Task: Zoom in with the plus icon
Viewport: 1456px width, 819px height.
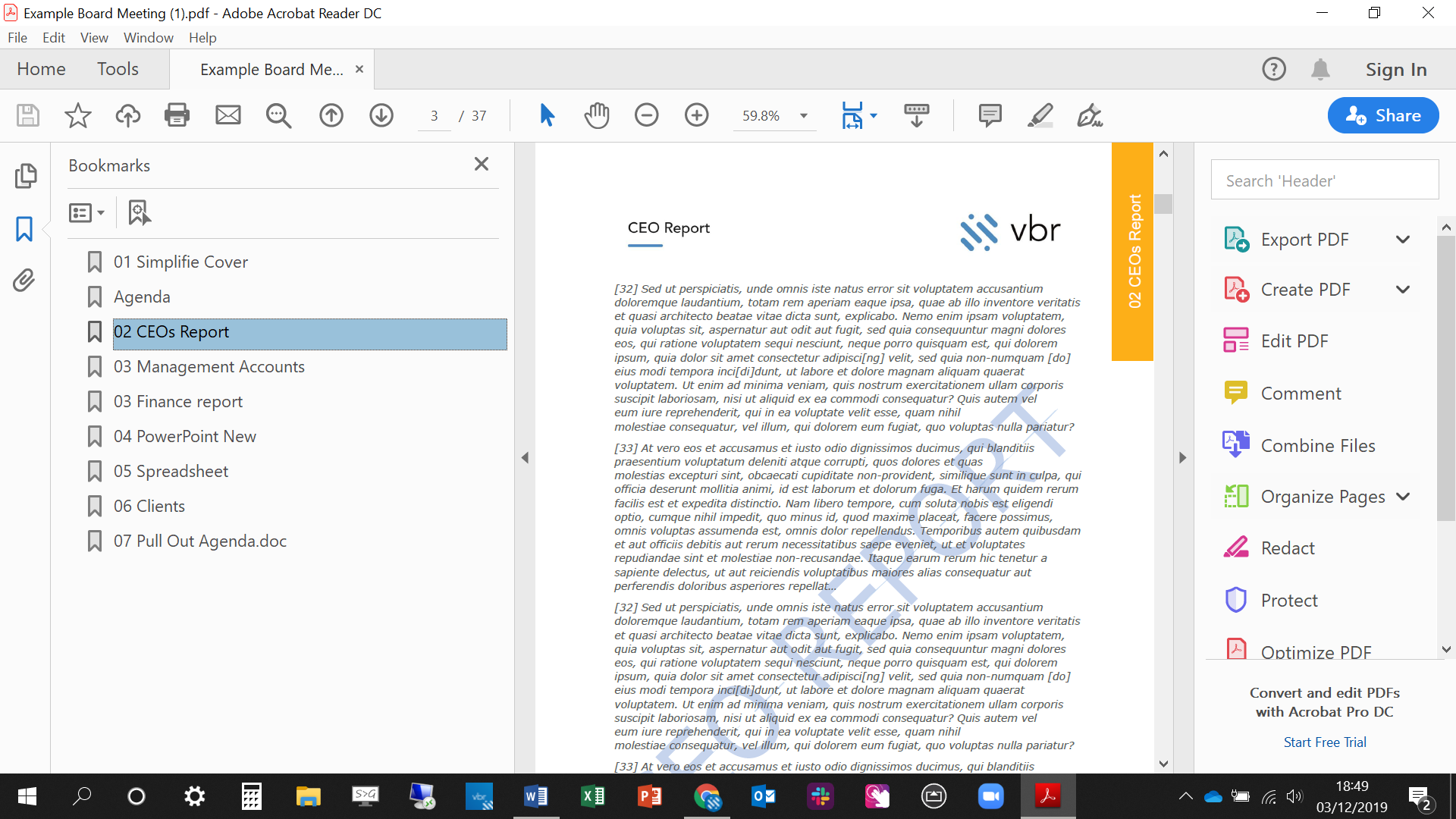Action: point(697,115)
